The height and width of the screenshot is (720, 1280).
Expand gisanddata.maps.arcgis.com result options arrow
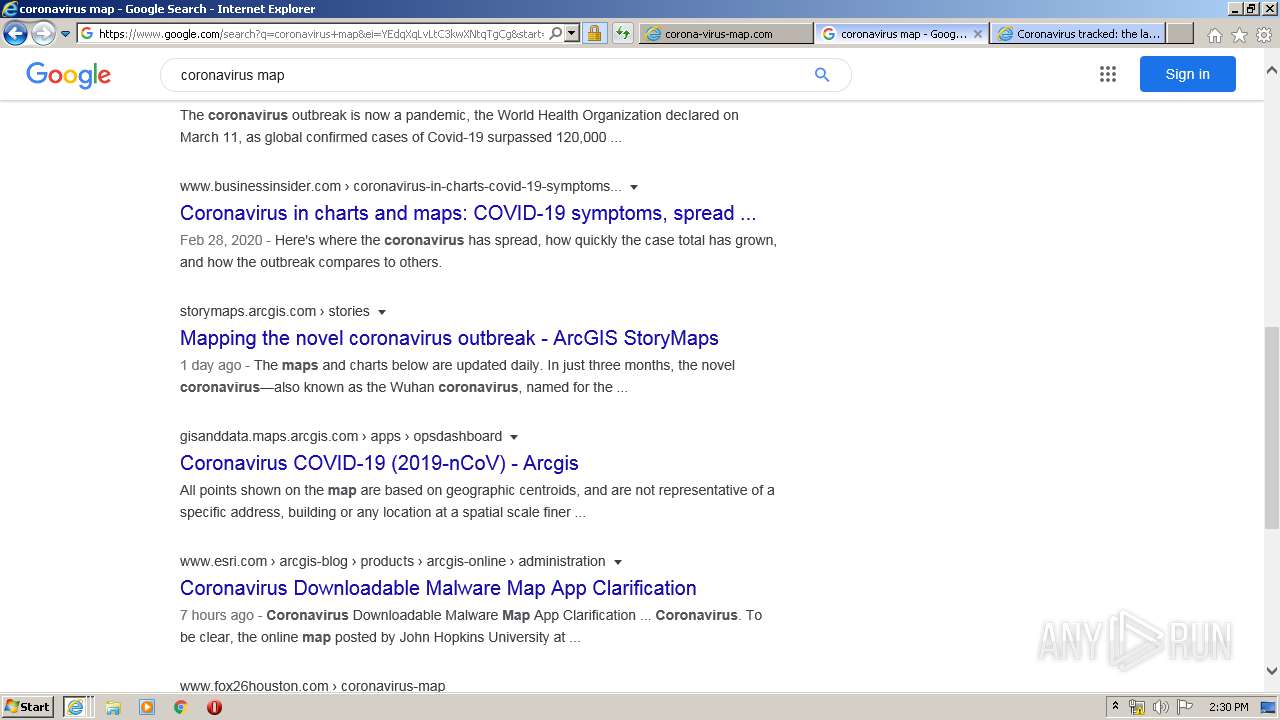click(x=514, y=437)
